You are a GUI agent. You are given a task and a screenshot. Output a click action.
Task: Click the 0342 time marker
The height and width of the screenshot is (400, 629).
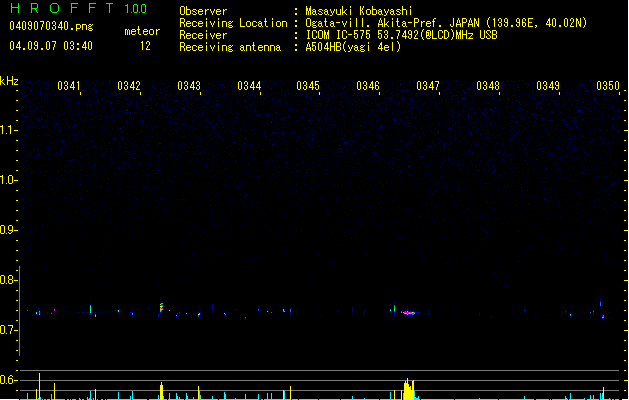tap(129, 86)
